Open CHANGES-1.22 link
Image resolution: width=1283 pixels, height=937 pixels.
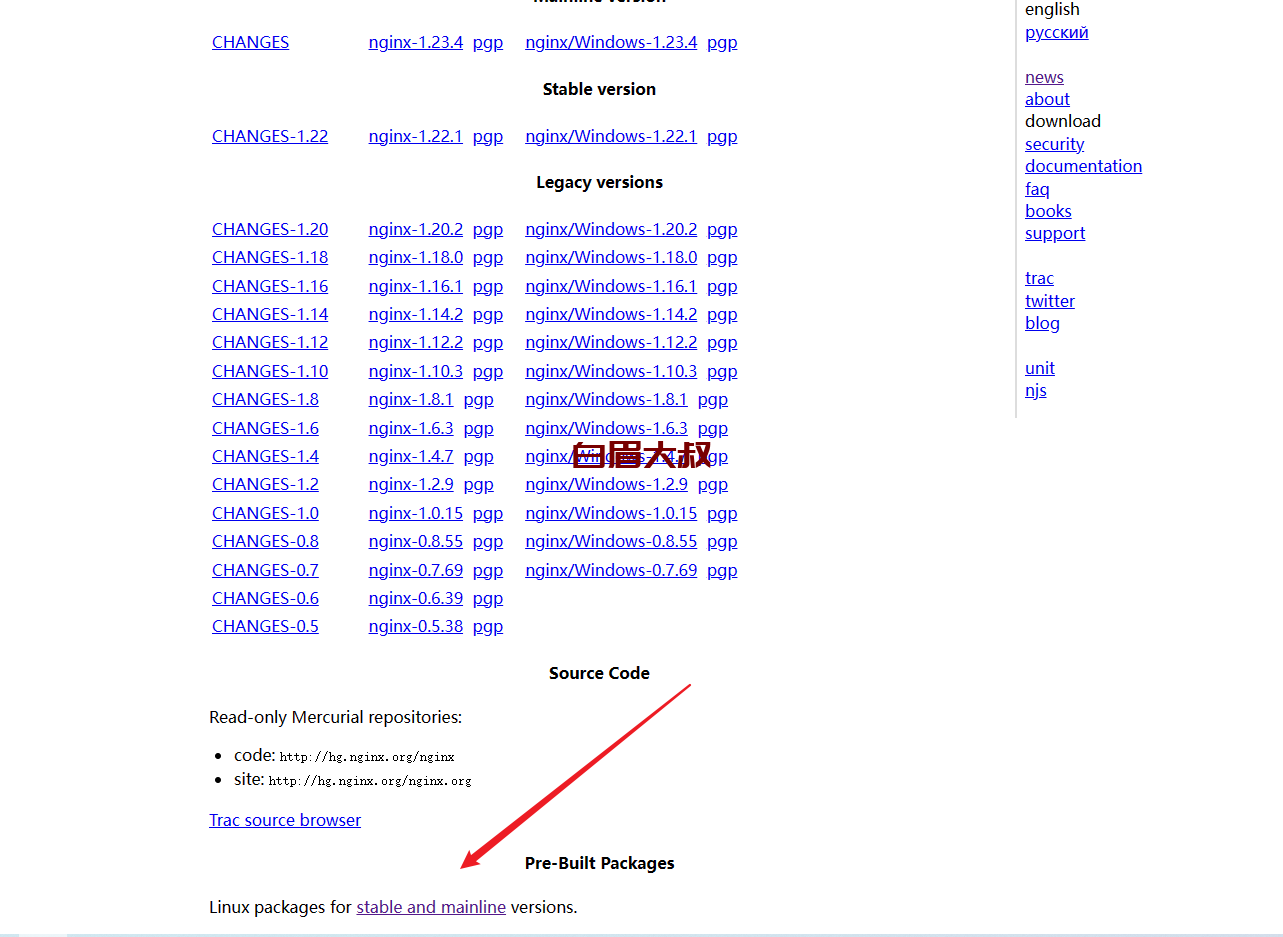[270, 136]
